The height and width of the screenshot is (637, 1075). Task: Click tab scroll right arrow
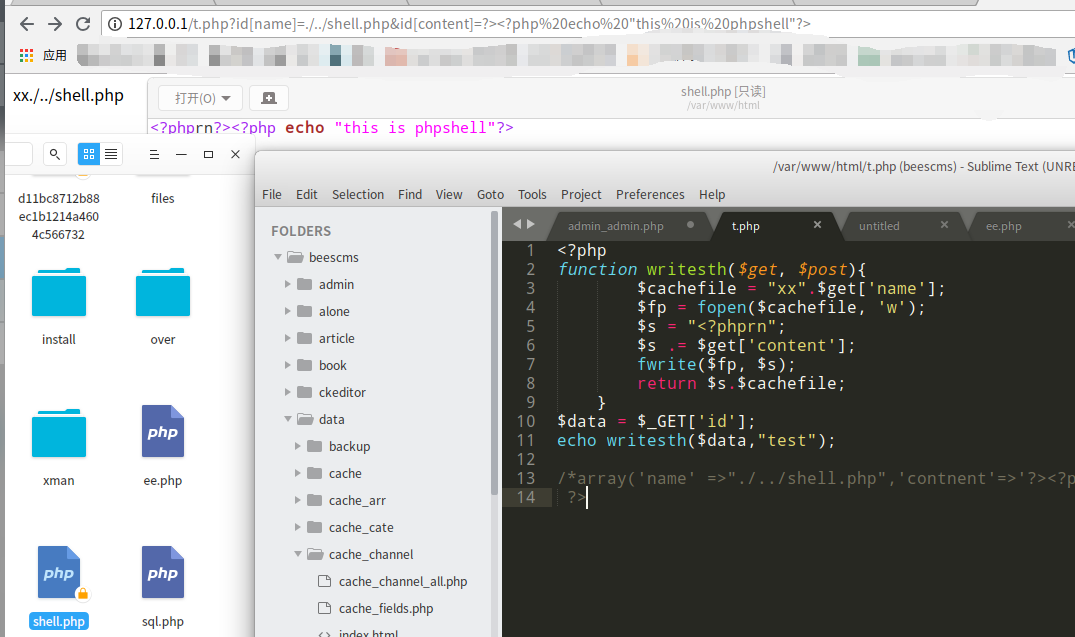coord(531,224)
